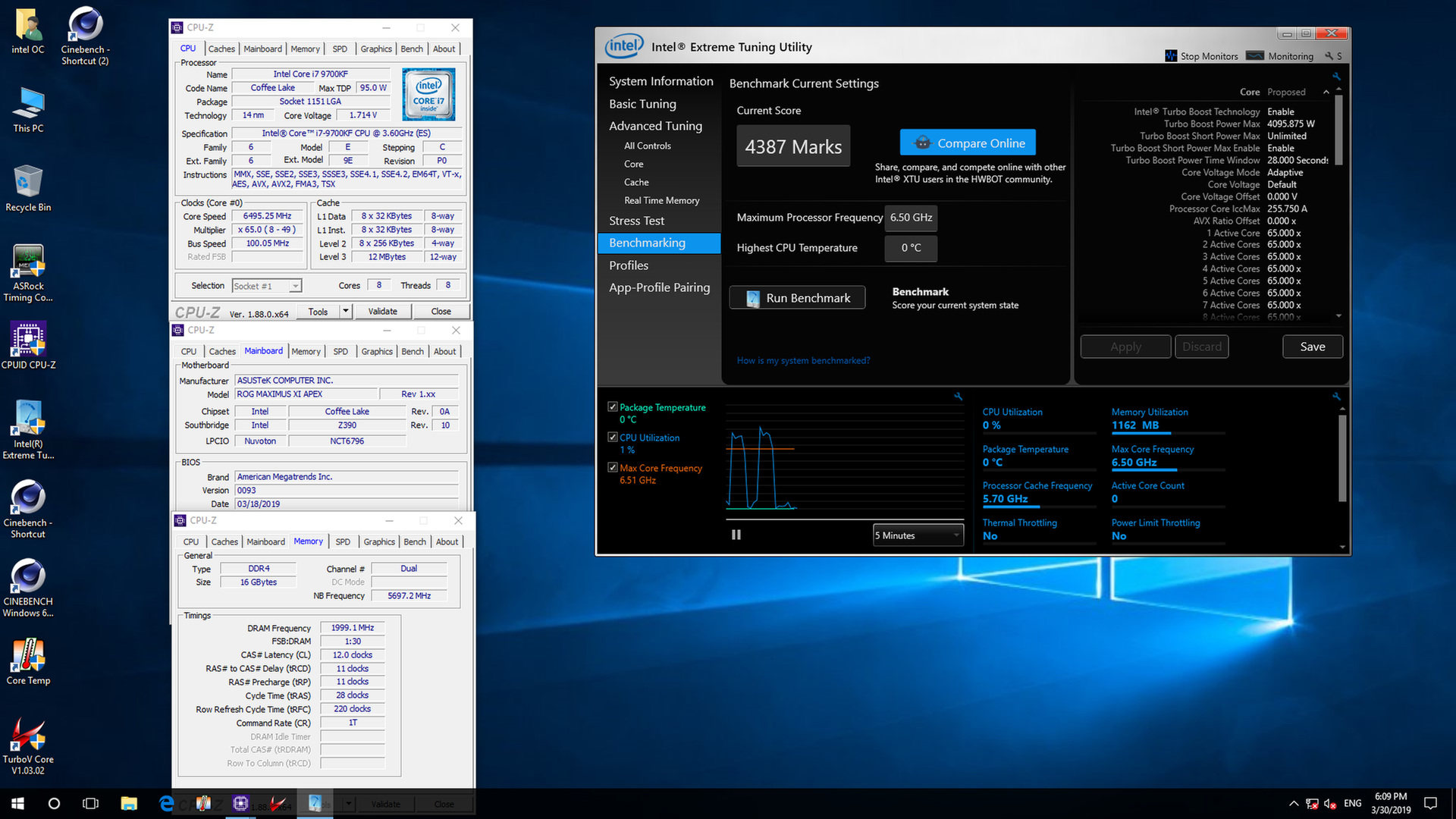Select App-Profile Pairing in XTU sidebar
Screen dimensions: 1456x819
(659, 287)
